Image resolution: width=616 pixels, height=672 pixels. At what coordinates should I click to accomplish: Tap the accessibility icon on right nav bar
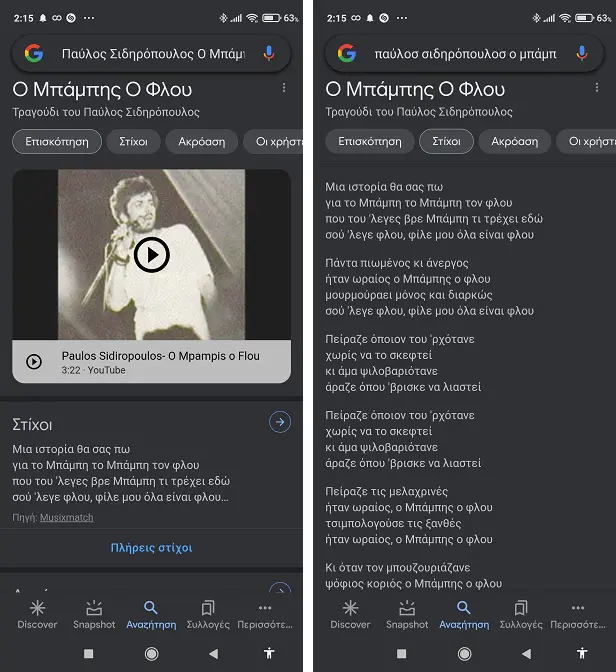click(582, 653)
